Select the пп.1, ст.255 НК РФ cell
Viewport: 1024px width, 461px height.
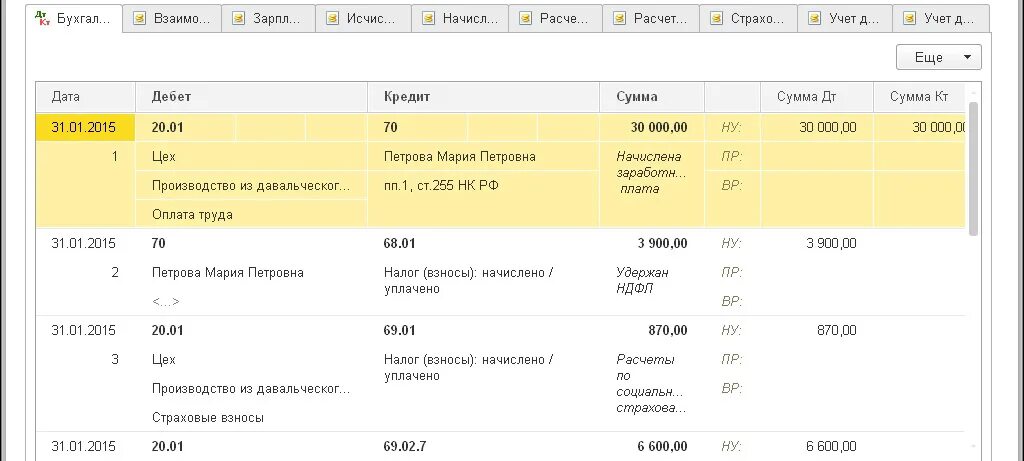(x=441, y=185)
